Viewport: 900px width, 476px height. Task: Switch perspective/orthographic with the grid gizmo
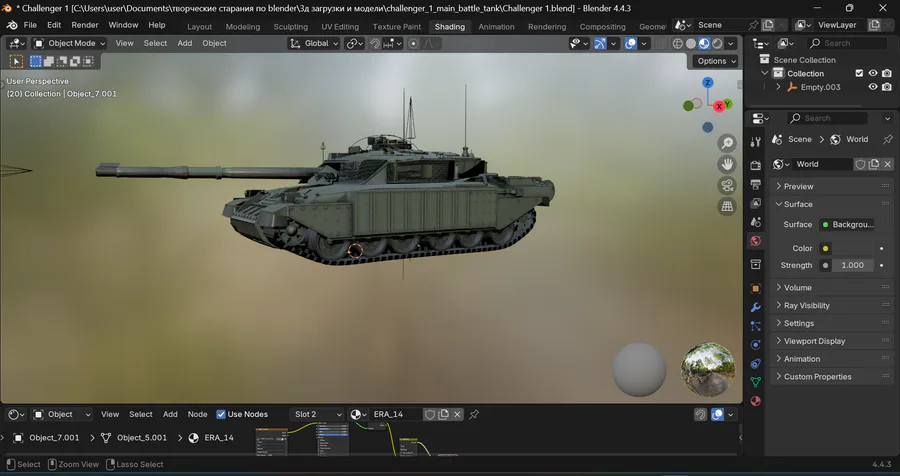727,206
